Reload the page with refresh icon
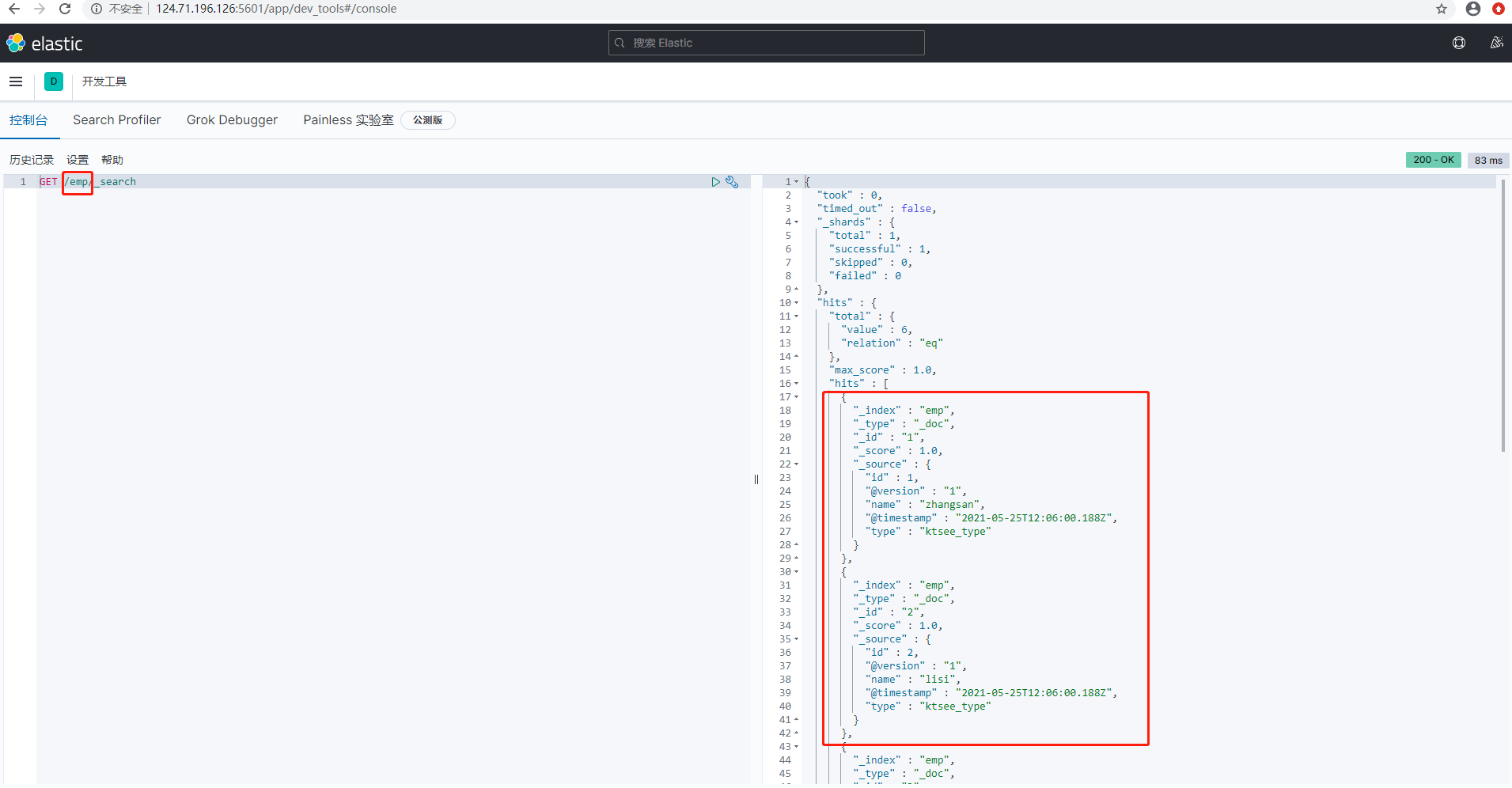Viewport: 1512px width, 788px height. pos(65,9)
